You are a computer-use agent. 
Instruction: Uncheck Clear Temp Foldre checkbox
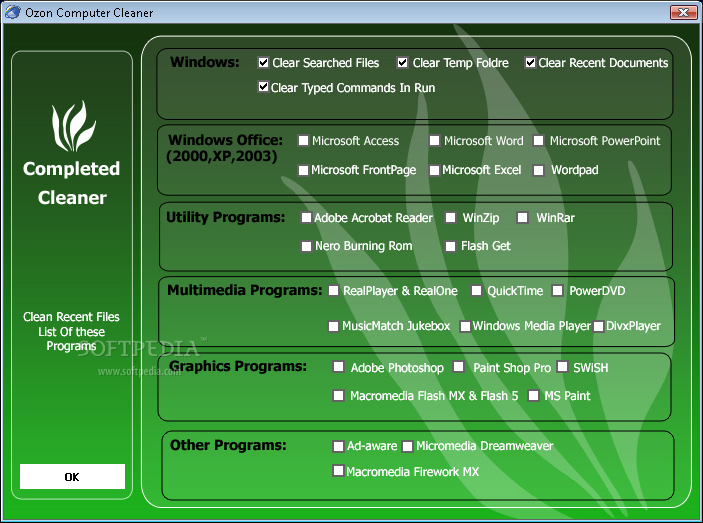click(403, 62)
